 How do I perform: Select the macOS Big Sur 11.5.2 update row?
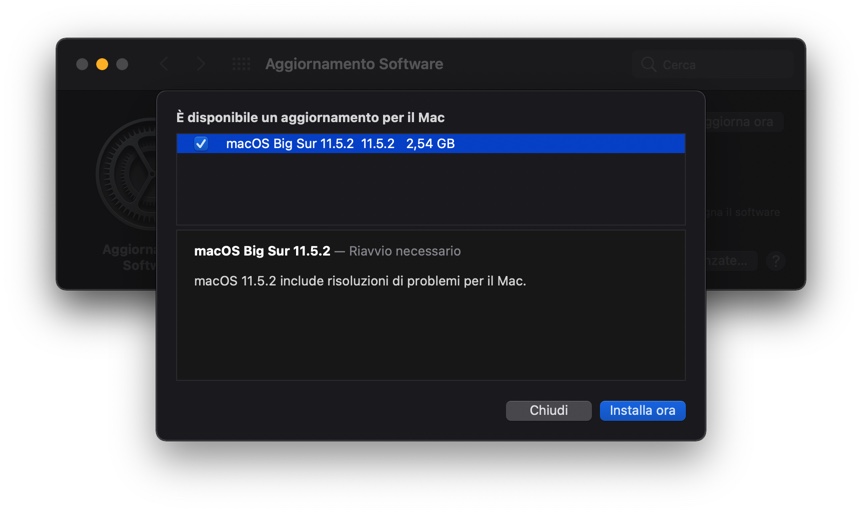point(431,143)
